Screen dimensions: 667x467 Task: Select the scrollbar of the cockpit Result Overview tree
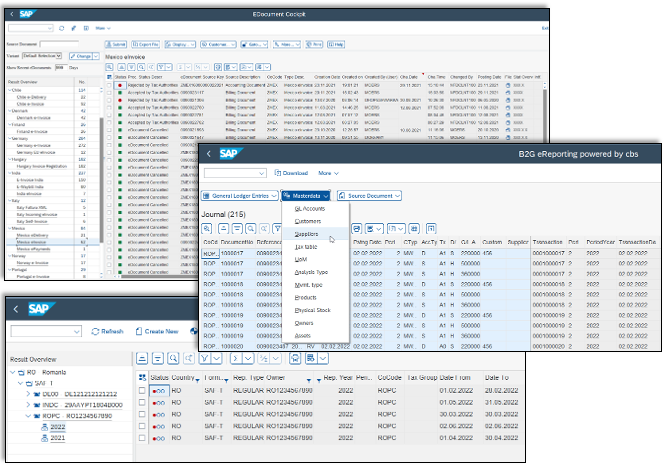pos(101,180)
